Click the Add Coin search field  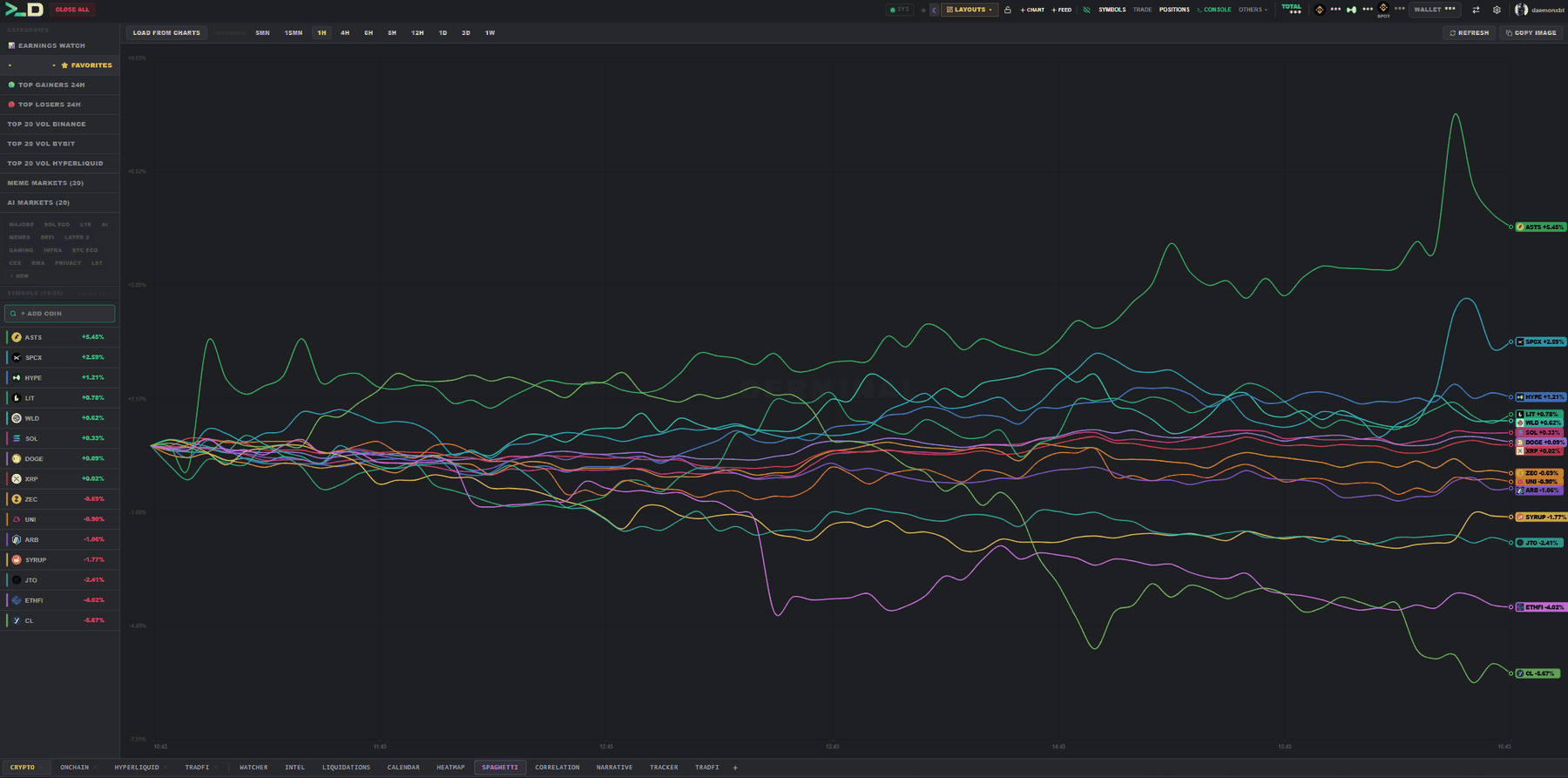coord(59,314)
